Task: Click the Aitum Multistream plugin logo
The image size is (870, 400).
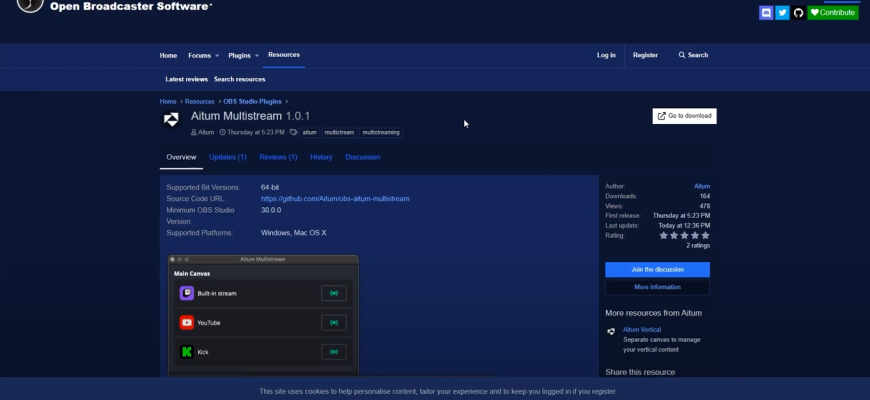Action: pyautogui.click(x=171, y=120)
